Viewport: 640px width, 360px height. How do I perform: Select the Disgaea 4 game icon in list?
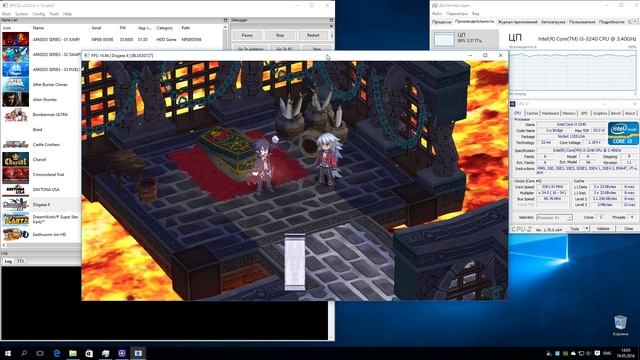pyautogui.click(x=16, y=204)
